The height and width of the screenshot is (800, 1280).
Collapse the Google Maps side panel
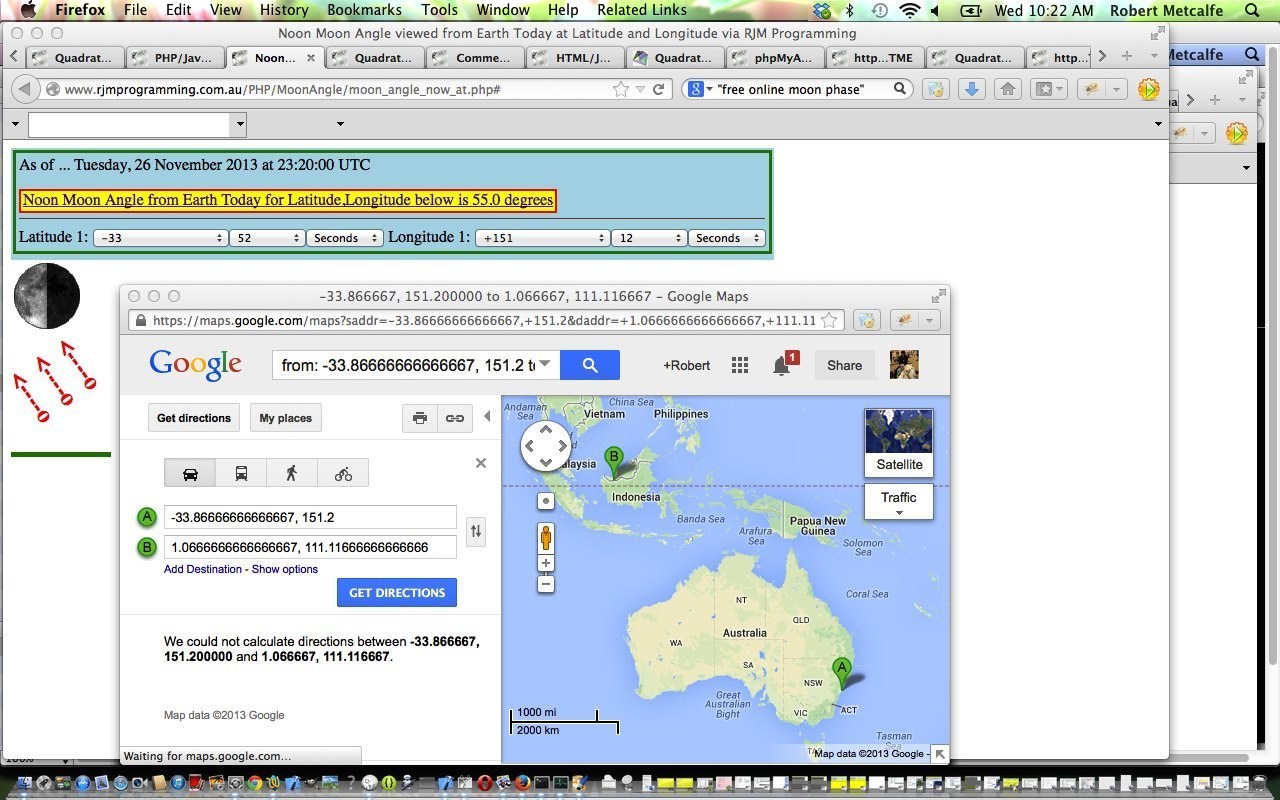(x=487, y=417)
